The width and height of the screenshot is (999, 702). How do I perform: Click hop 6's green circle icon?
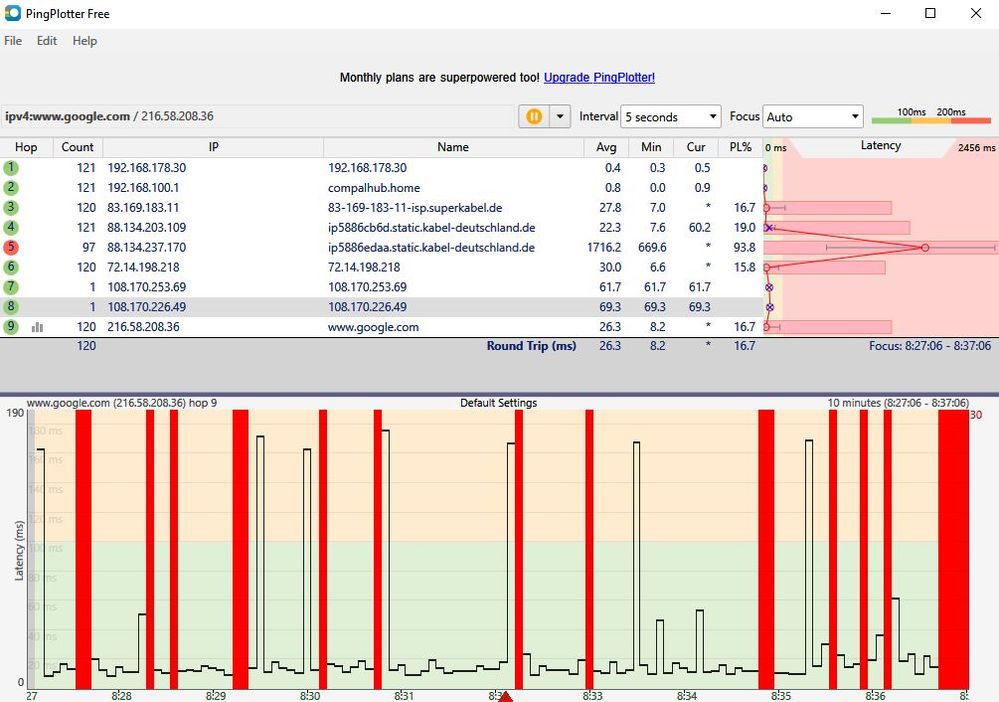[13, 267]
